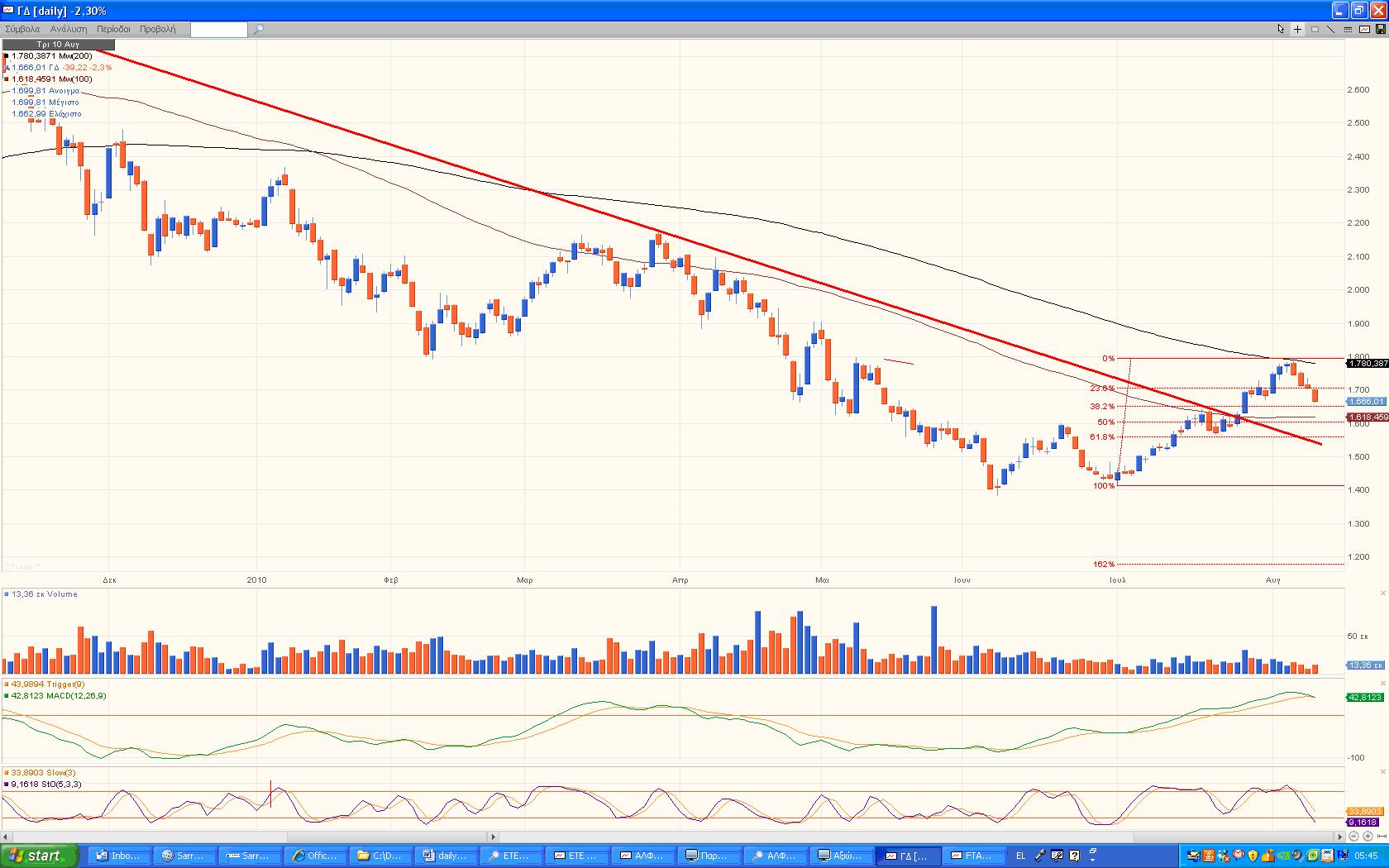Save chart with the floppy disk icon
Viewport: 1389px width, 868px height.
[1379, 29]
